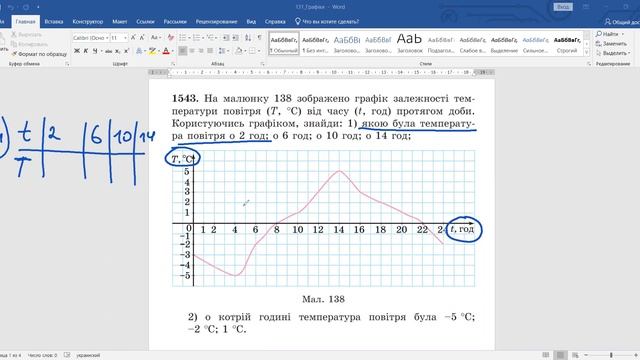The height and width of the screenshot is (360, 640).
Task: Apply the Строгий style
Action: (567, 44)
